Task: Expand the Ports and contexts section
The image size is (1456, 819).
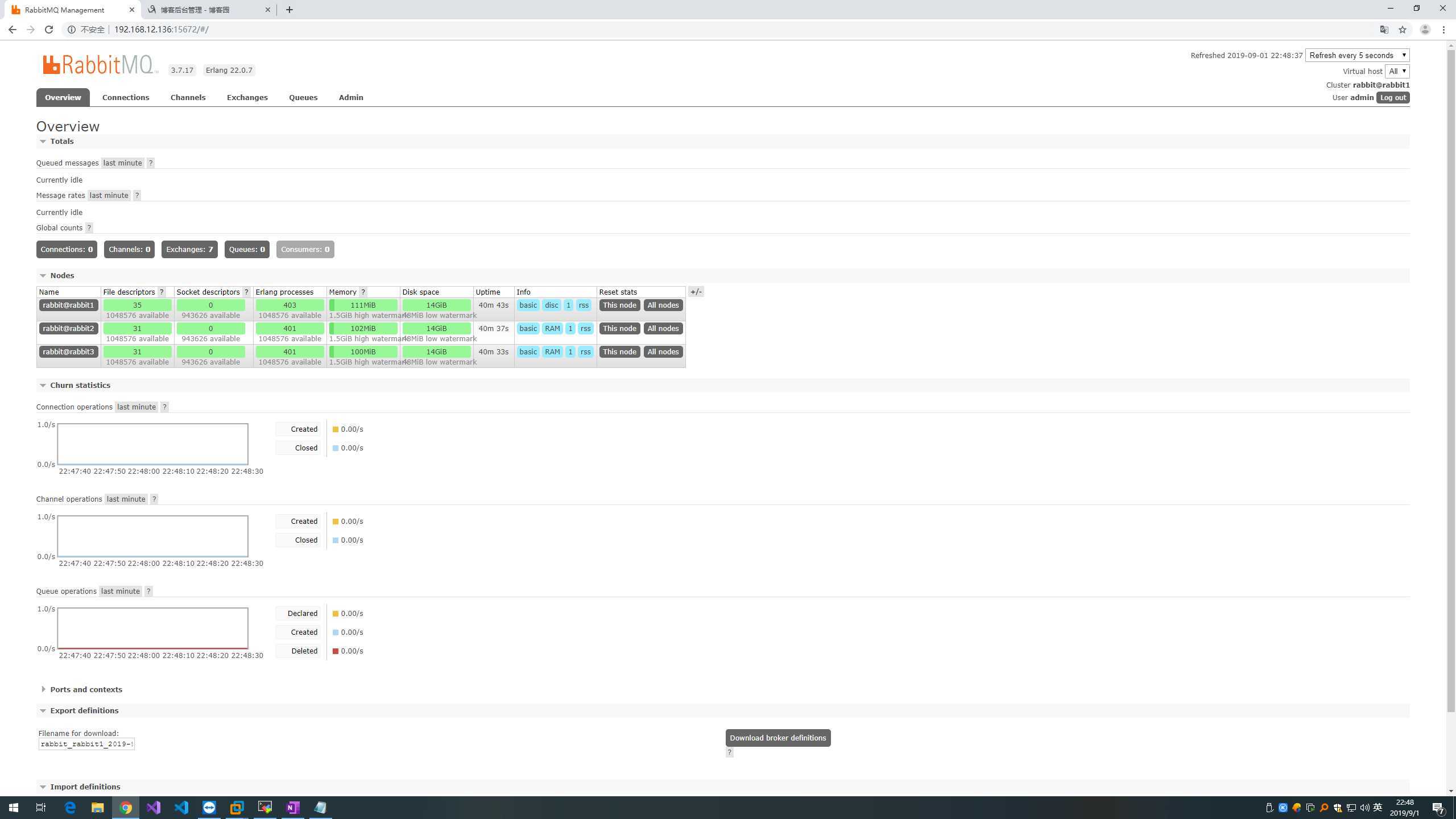Action: click(81, 690)
